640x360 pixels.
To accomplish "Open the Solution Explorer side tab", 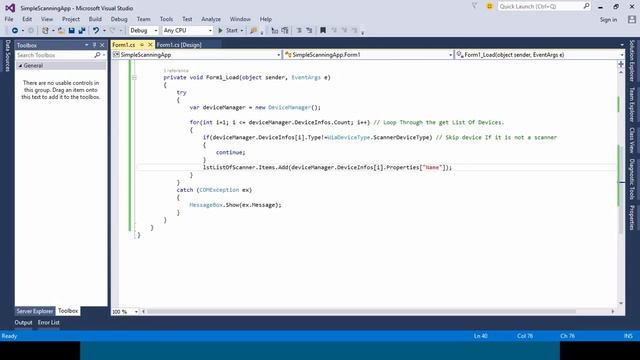I will pyautogui.click(x=632, y=60).
